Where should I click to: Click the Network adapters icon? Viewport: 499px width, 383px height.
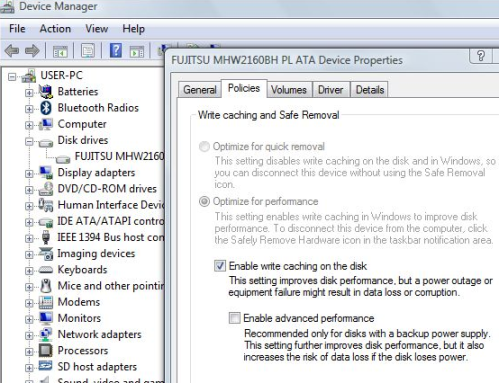(46, 334)
